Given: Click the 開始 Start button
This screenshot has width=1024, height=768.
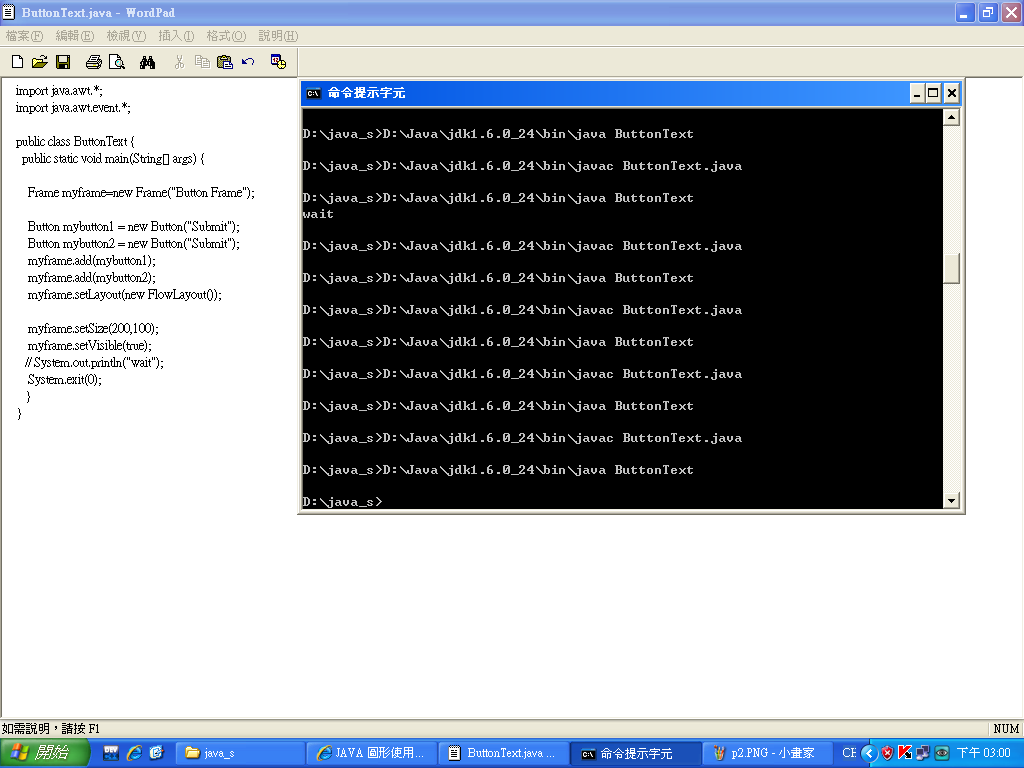Looking at the screenshot, I should 44,753.
